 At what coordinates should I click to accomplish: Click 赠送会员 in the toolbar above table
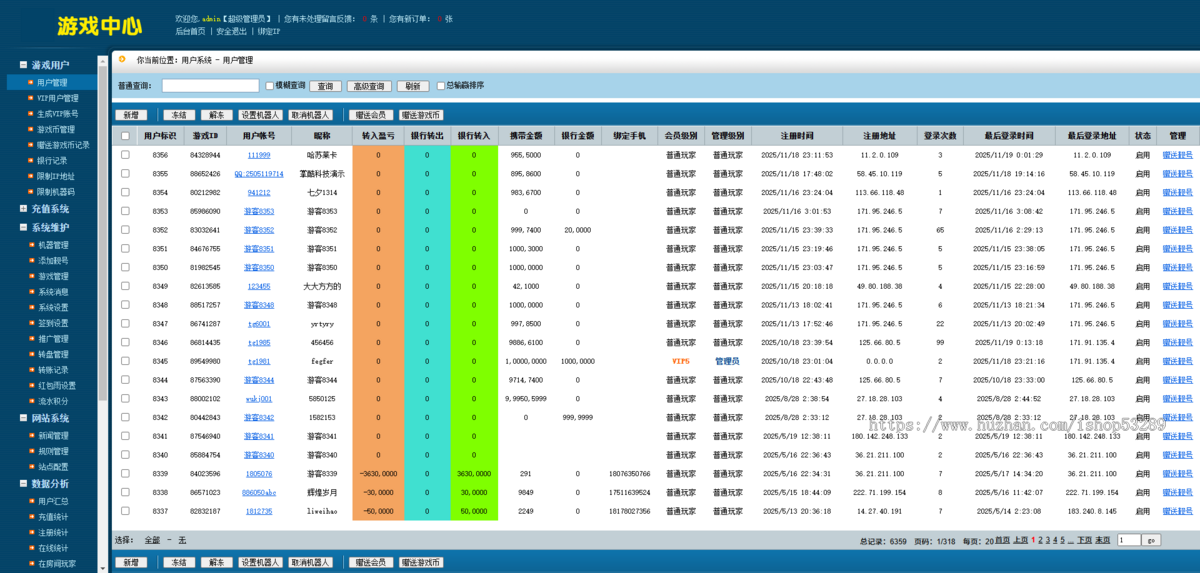tap(370, 115)
